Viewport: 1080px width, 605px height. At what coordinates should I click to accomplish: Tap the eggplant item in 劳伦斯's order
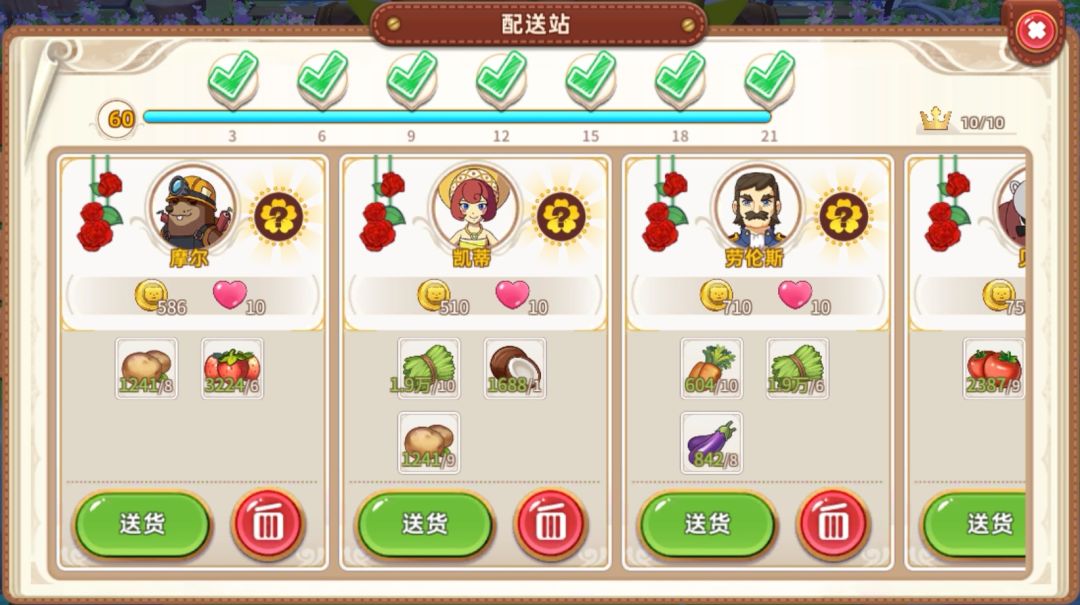click(712, 443)
